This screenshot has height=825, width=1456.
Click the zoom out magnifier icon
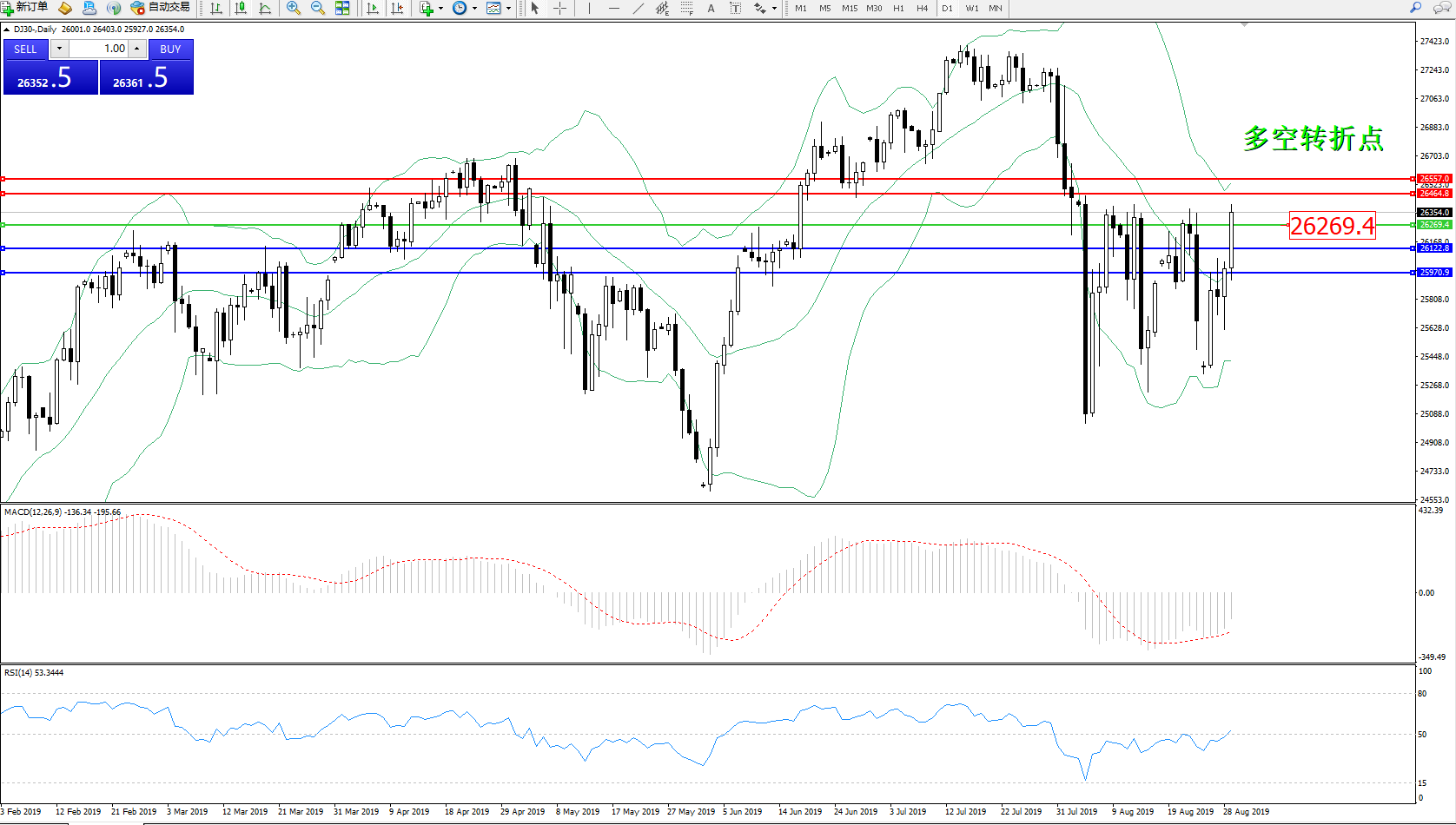pos(317,8)
